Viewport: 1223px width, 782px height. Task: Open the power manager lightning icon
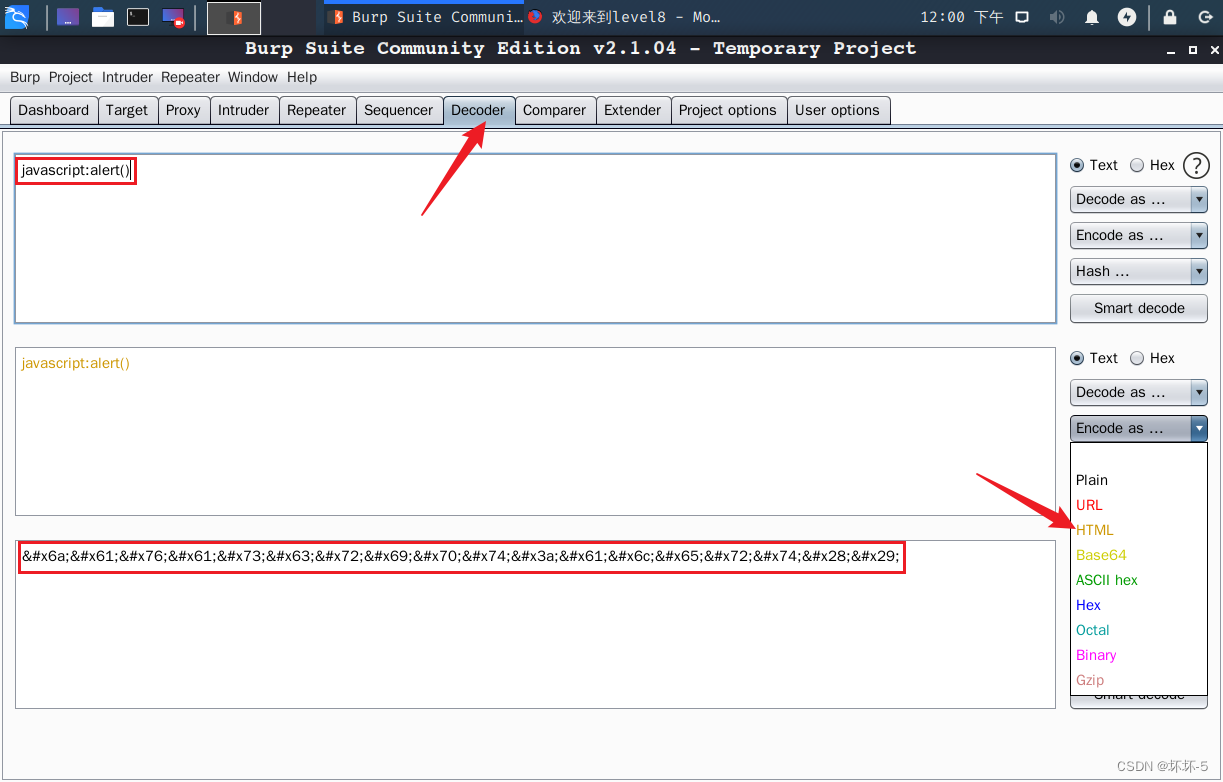[1127, 17]
